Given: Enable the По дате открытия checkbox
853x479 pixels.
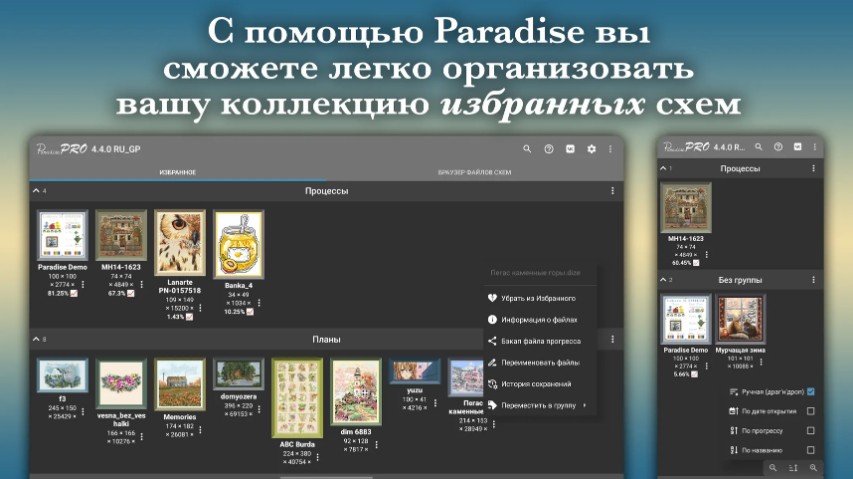Looking at the screenshot, I should [810, 411].
